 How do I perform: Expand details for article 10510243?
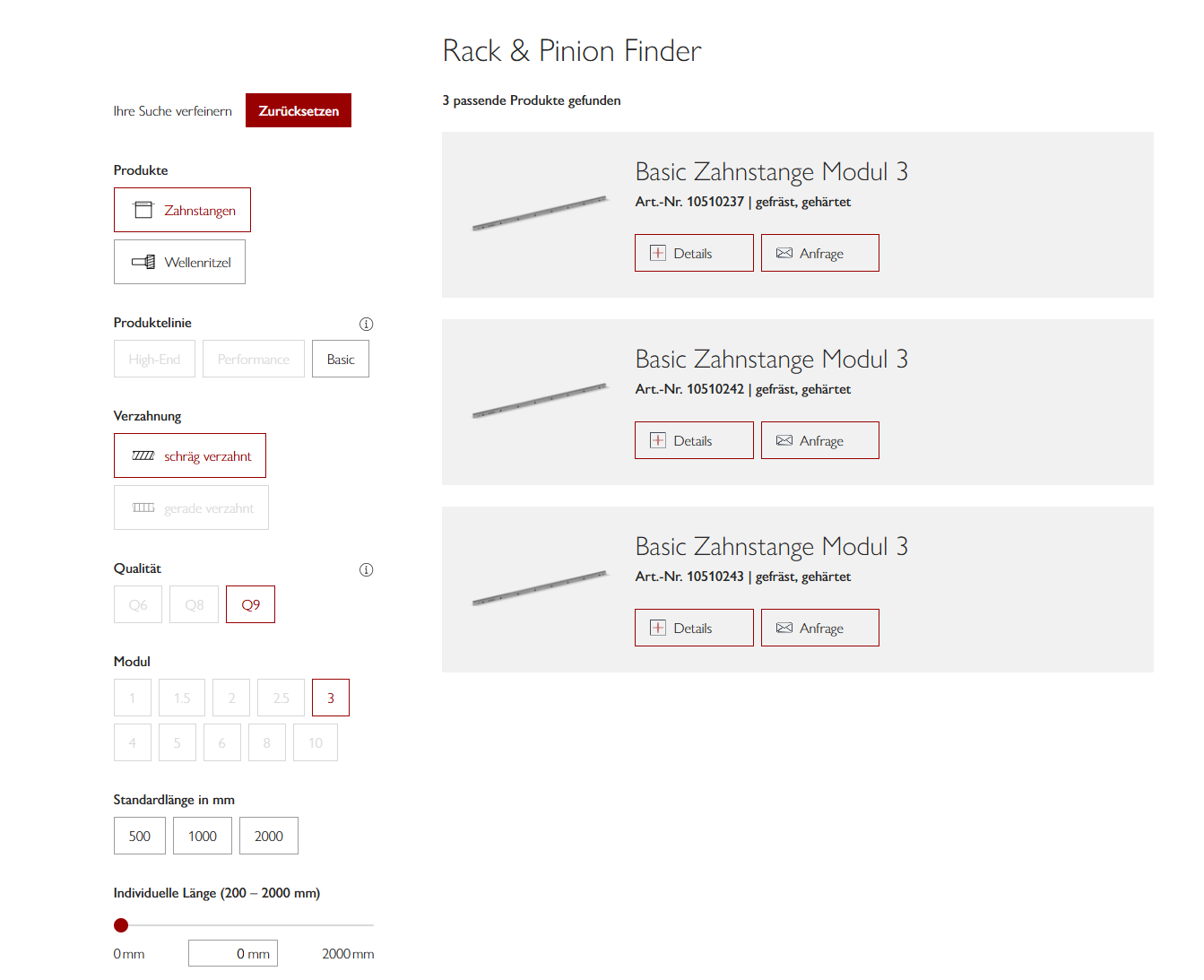pos(694,628)
